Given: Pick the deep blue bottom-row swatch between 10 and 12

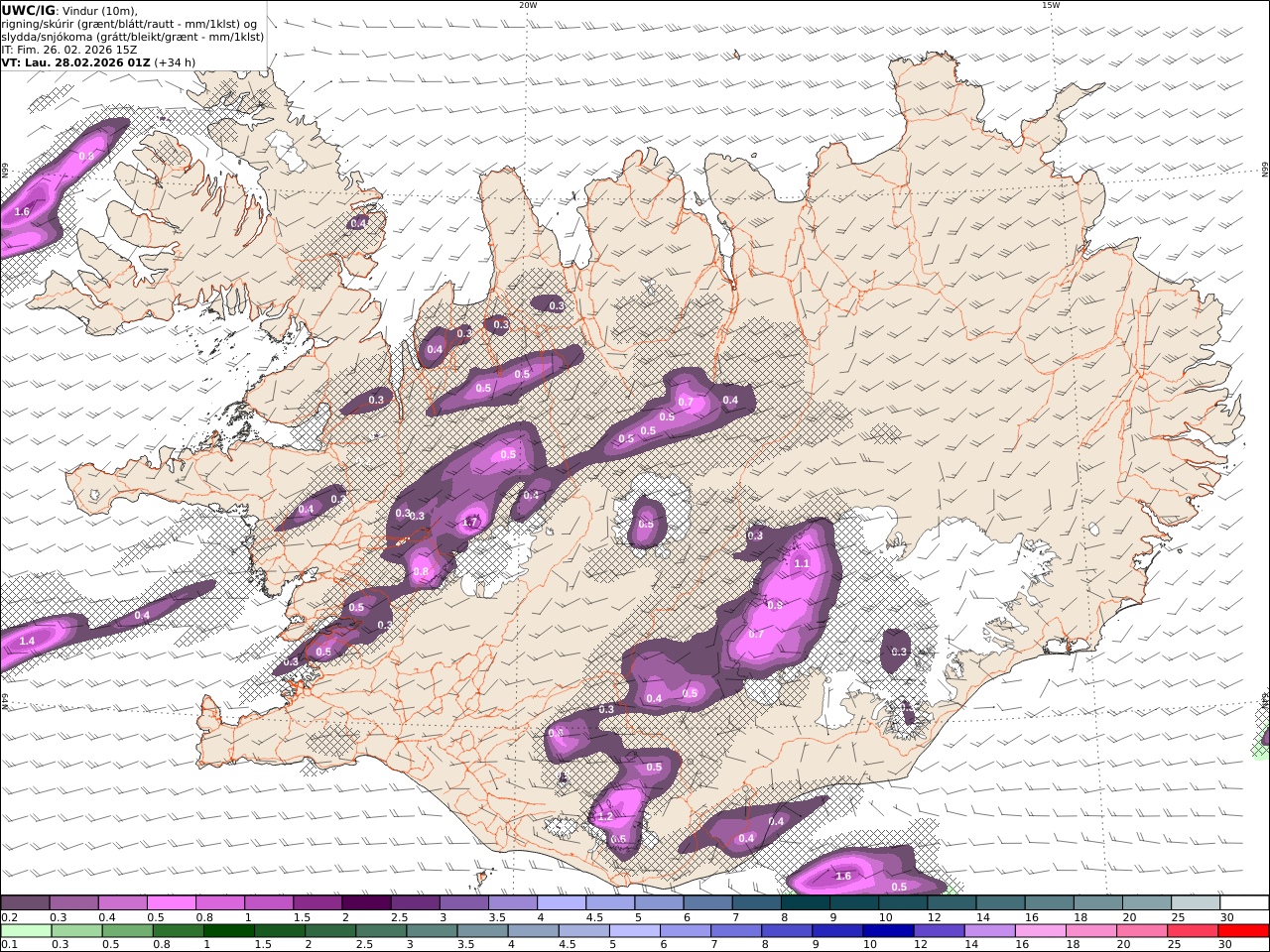Looking at the screenshot, I should 887,931.
